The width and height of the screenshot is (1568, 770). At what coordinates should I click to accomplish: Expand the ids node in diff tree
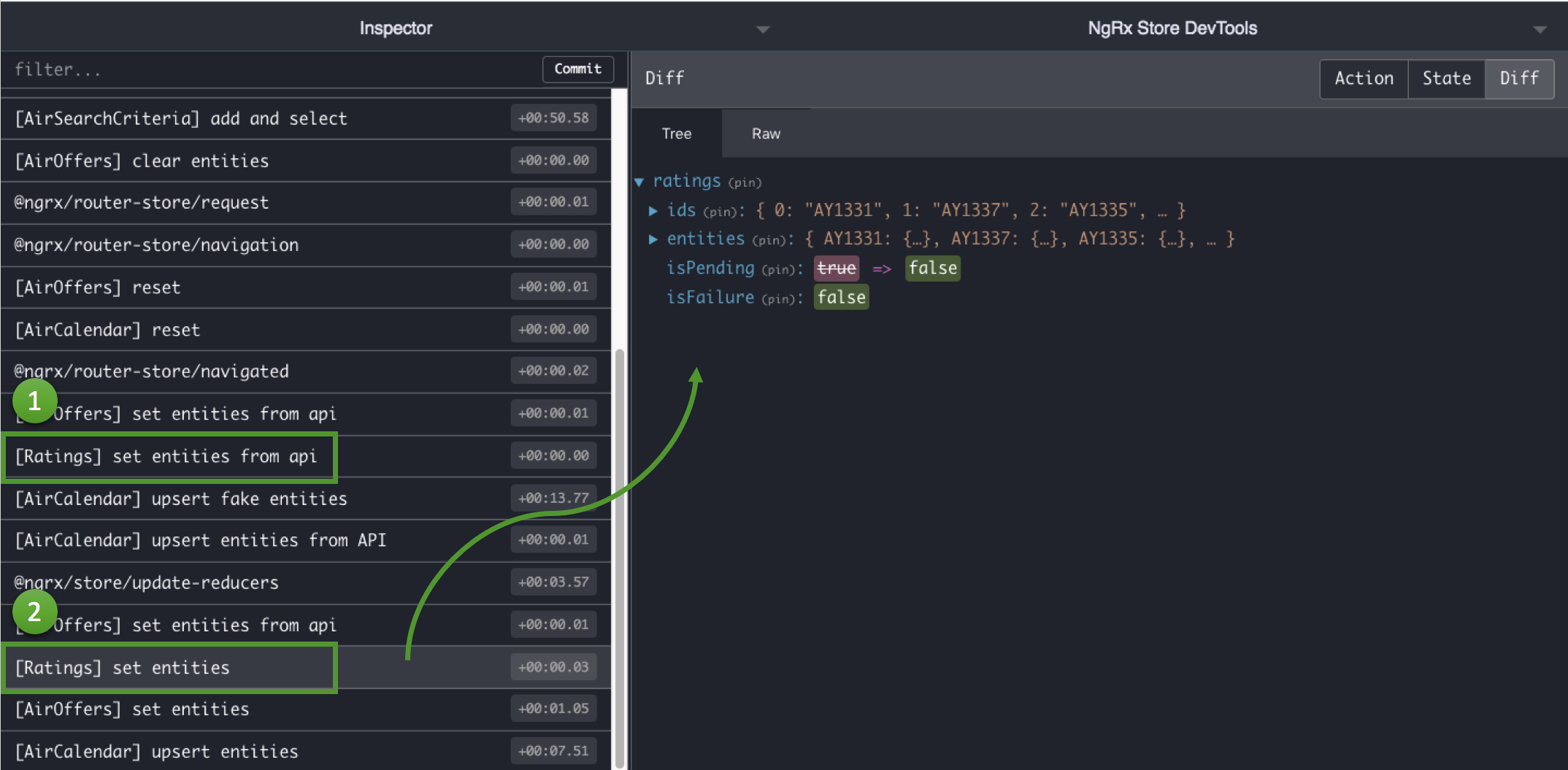coord(653,211)
